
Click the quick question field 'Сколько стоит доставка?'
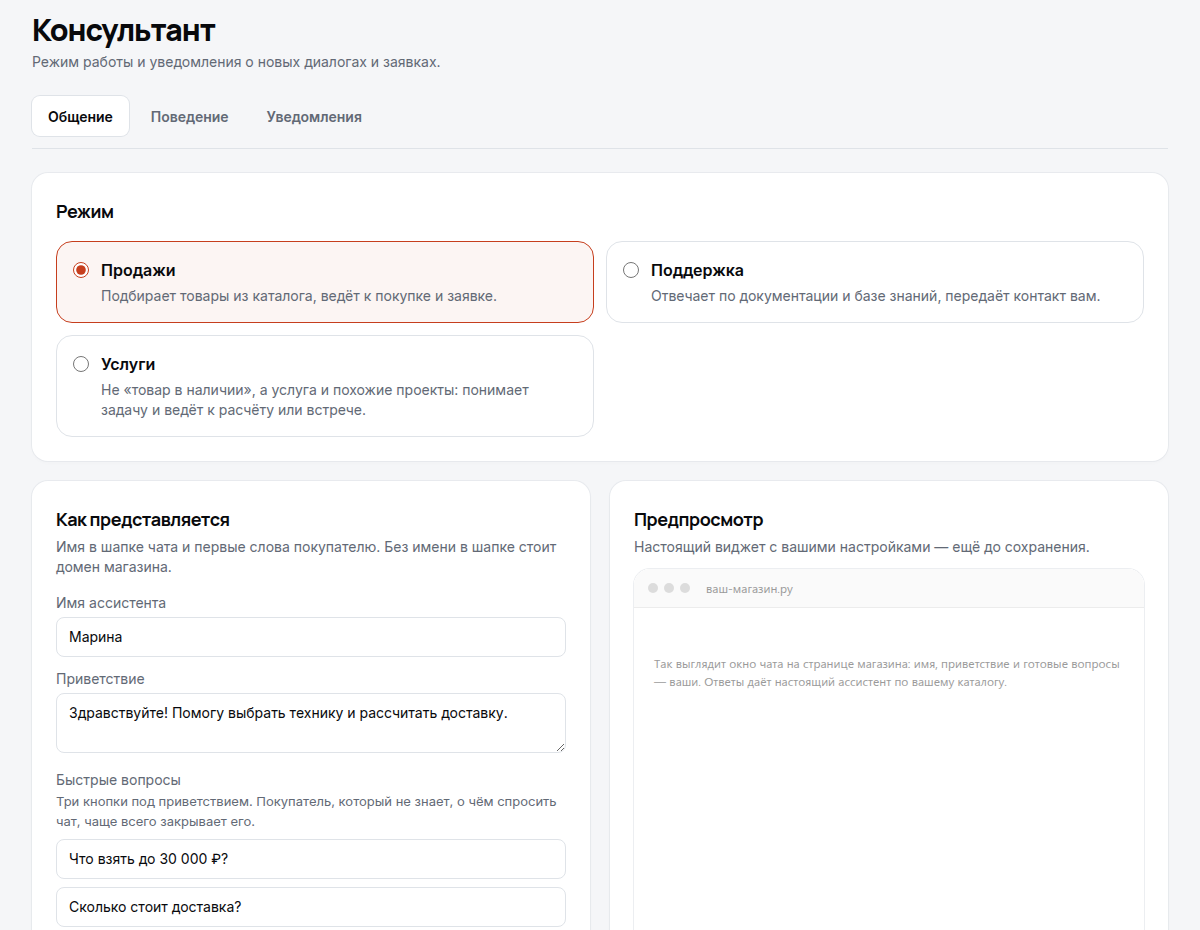311,907
